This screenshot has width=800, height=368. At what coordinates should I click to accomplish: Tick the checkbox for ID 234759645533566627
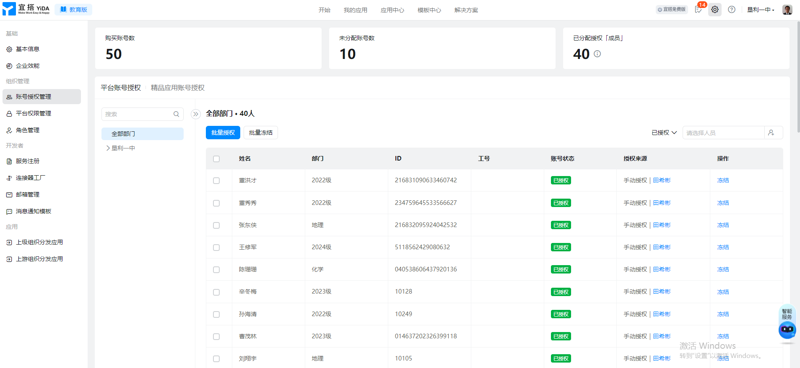tap(216, 203)
